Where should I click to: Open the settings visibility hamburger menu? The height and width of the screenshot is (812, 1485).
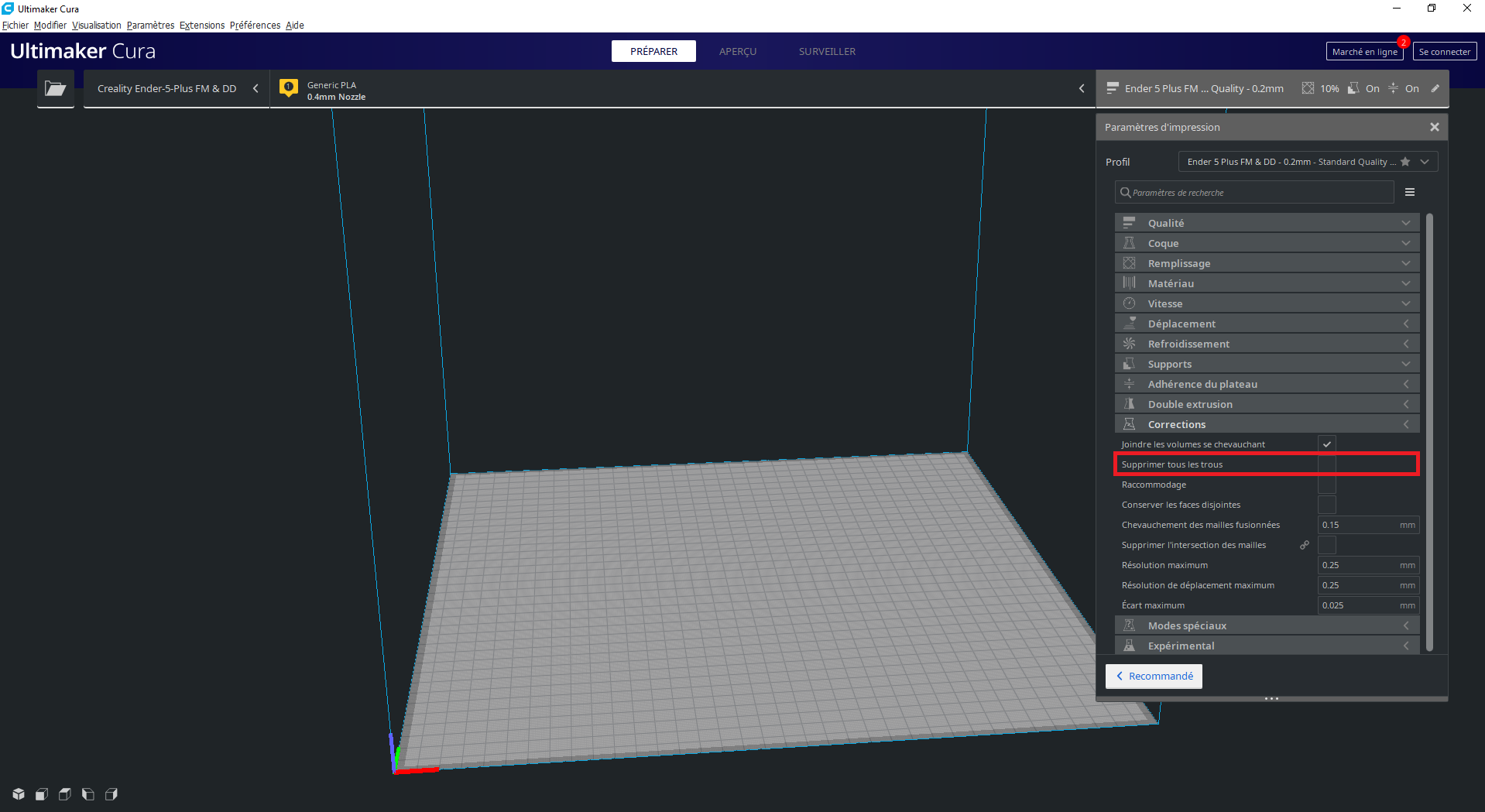click(x=1410, y=192)
